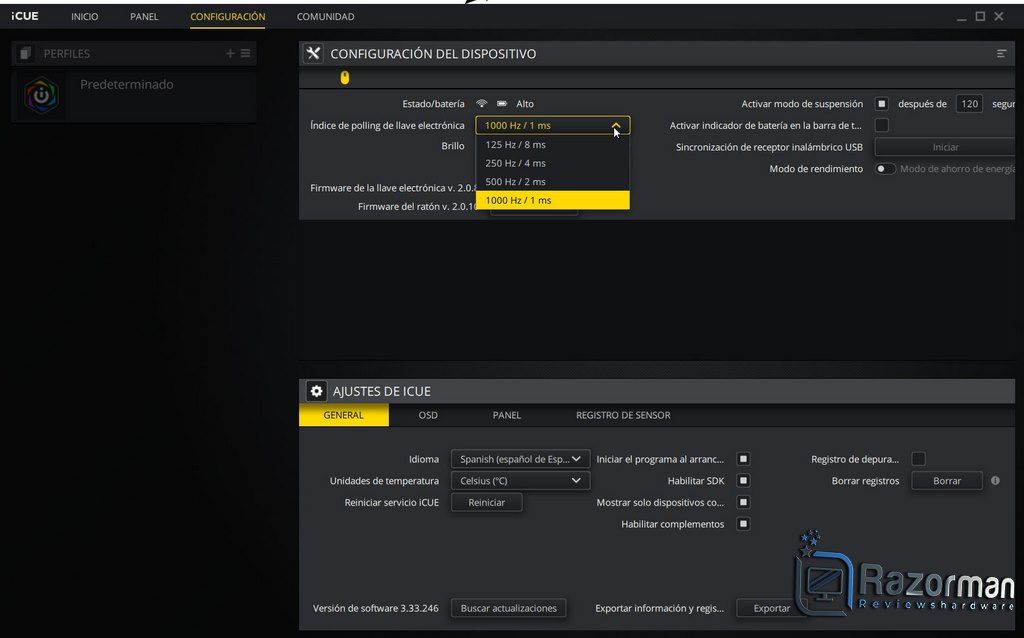Open the INICIO menu
The image size is (1024, 638).
tap(85, 16)
